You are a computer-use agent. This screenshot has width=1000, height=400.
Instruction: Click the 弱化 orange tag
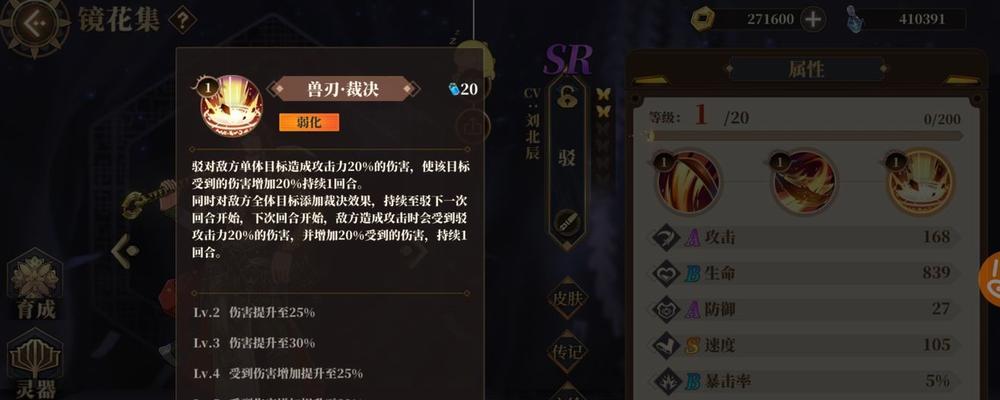[309, 122]
